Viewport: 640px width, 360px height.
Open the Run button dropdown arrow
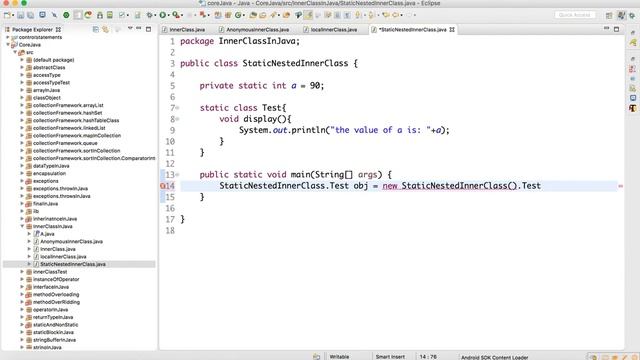[x=169, y=16]
